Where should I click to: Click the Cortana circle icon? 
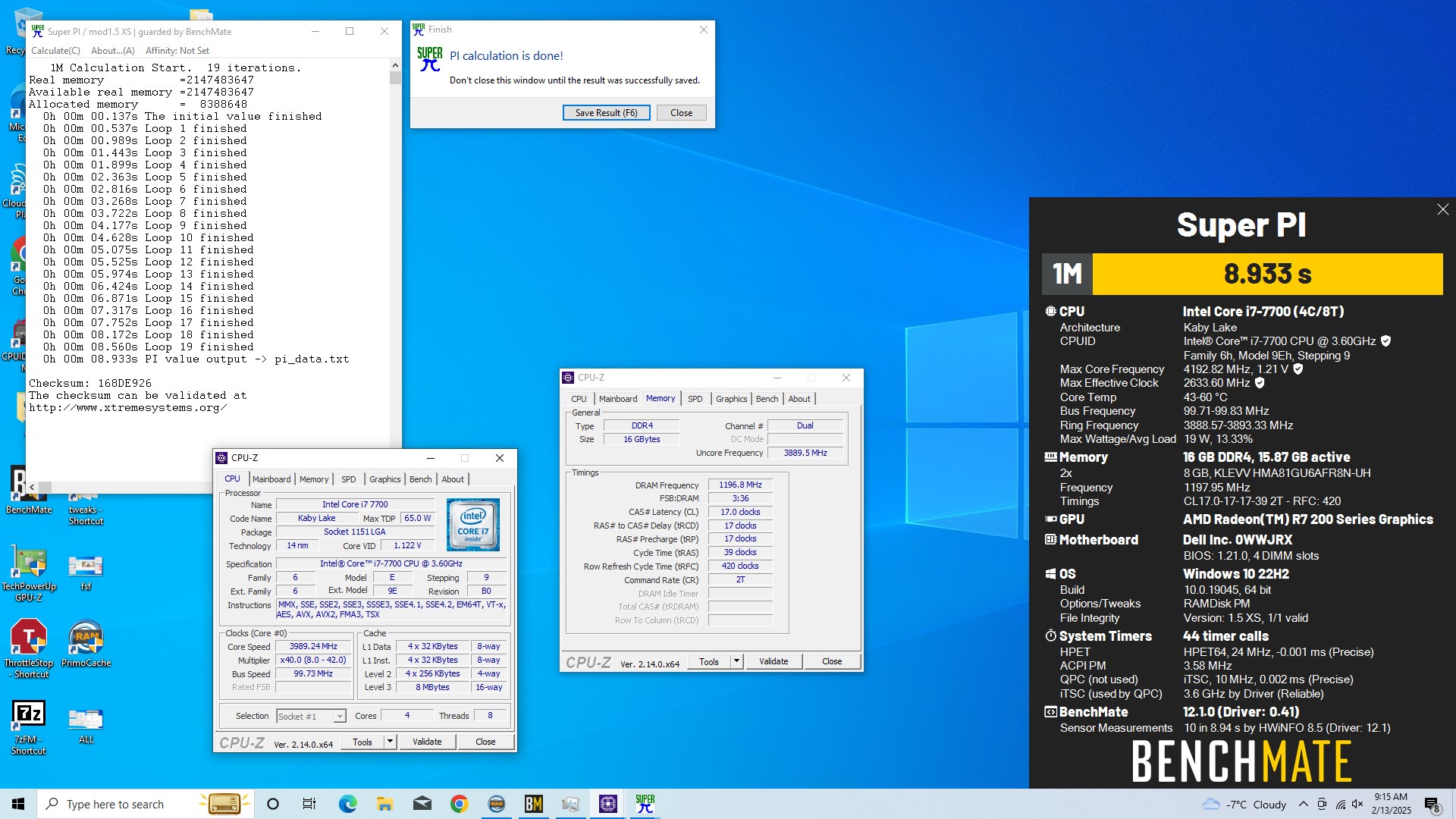[x=273, y=804]
